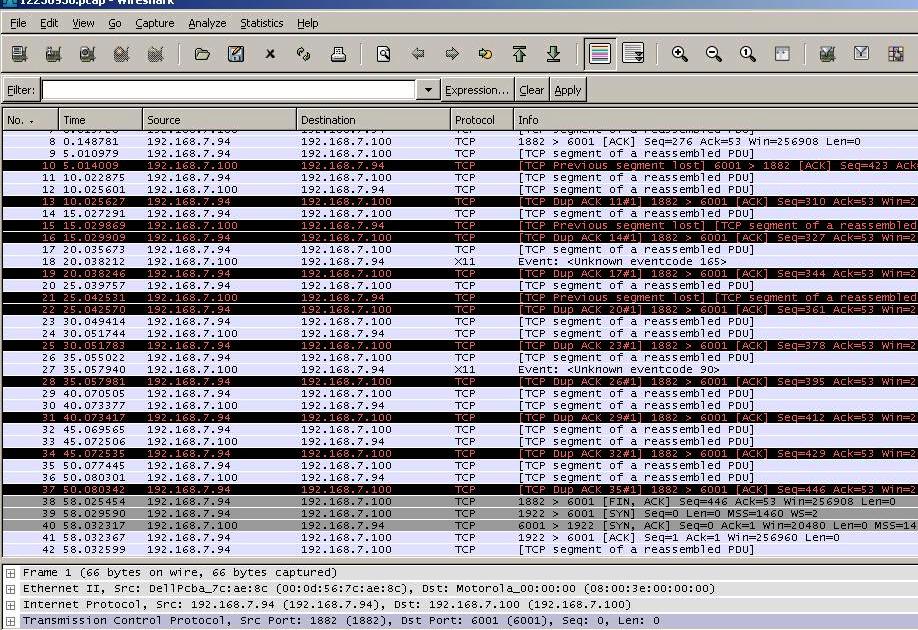This screenshot has height=630, width=918.
Task: Expand the Ethernet II details row
Action: click(10, 589)
